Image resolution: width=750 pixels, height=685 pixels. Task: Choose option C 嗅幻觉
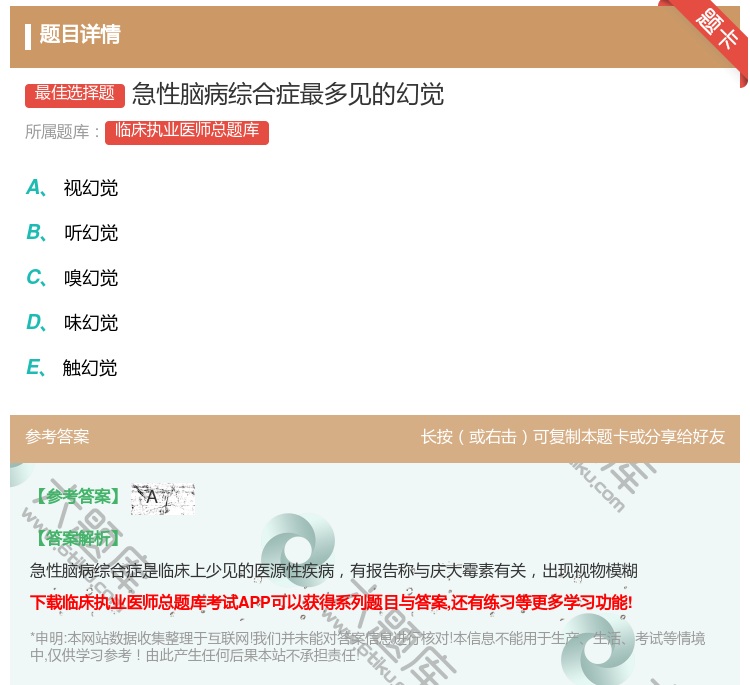[x=72, y=278]
